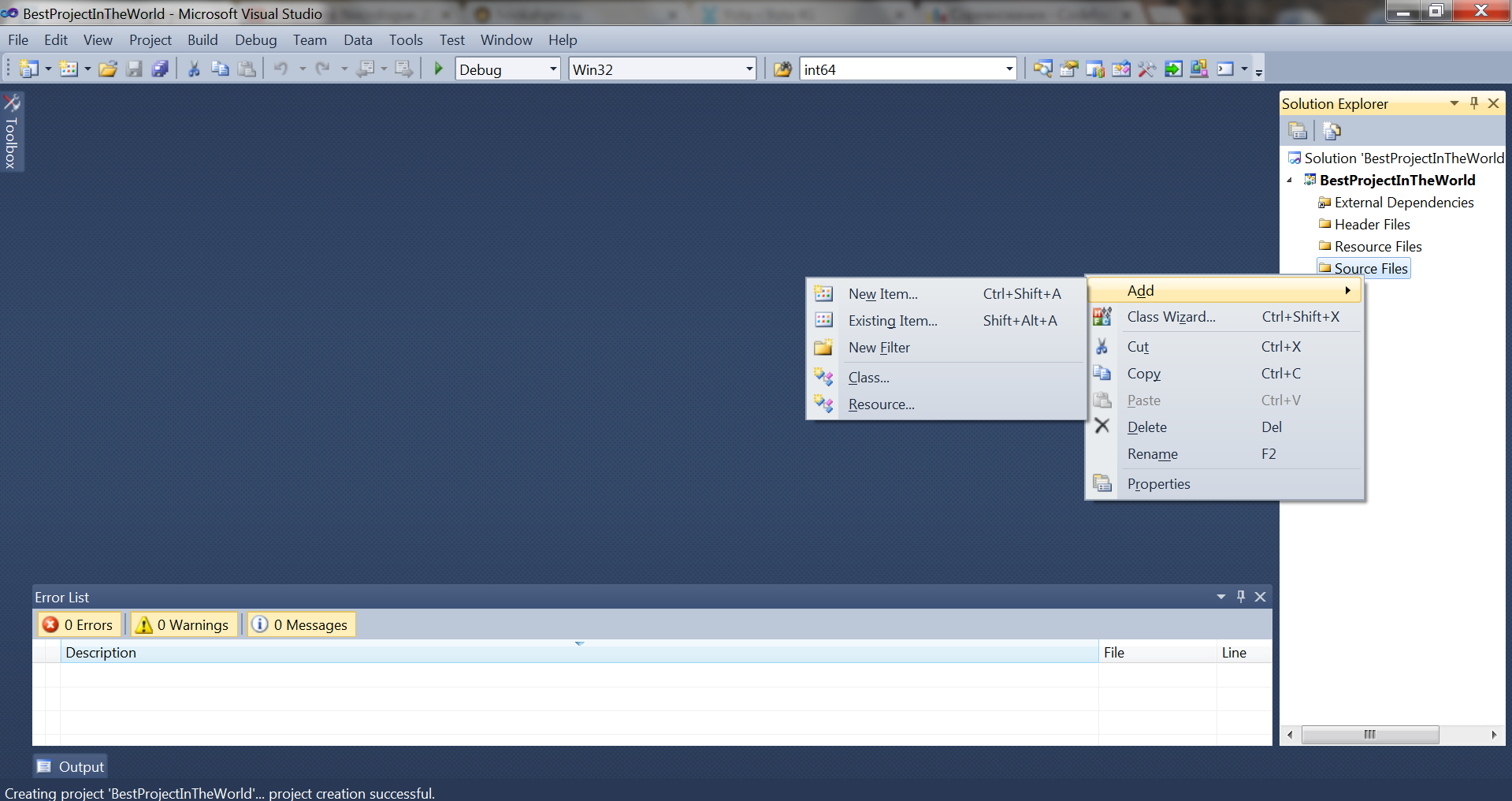Click the Open File folder icon
Screen dimensions: 1512x801
(108, 69)
